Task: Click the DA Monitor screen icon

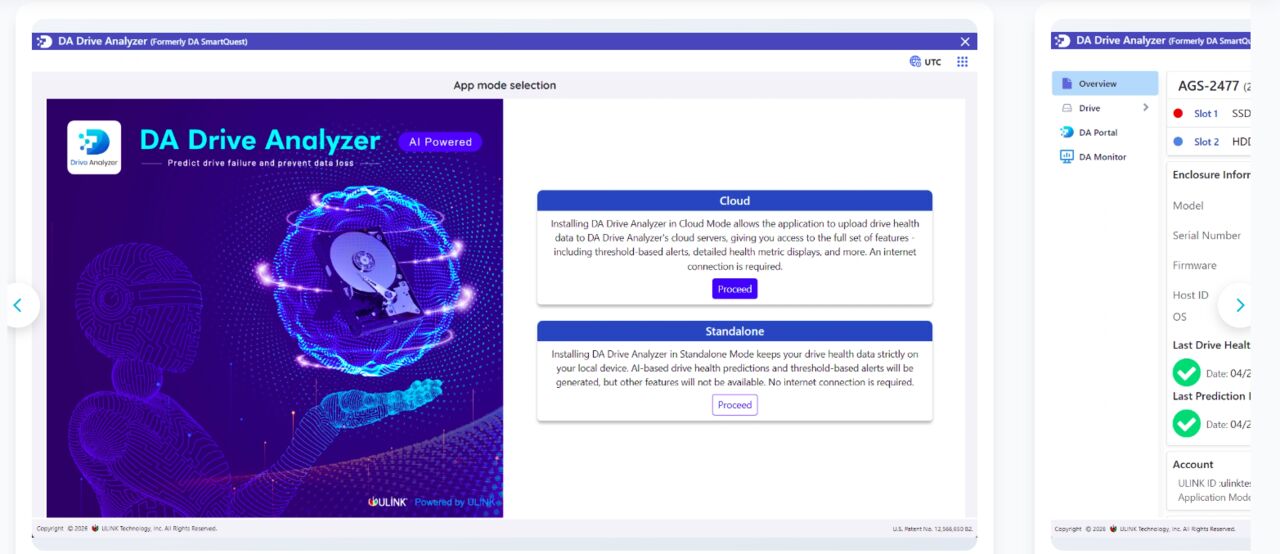Action: pos(1067,157)
